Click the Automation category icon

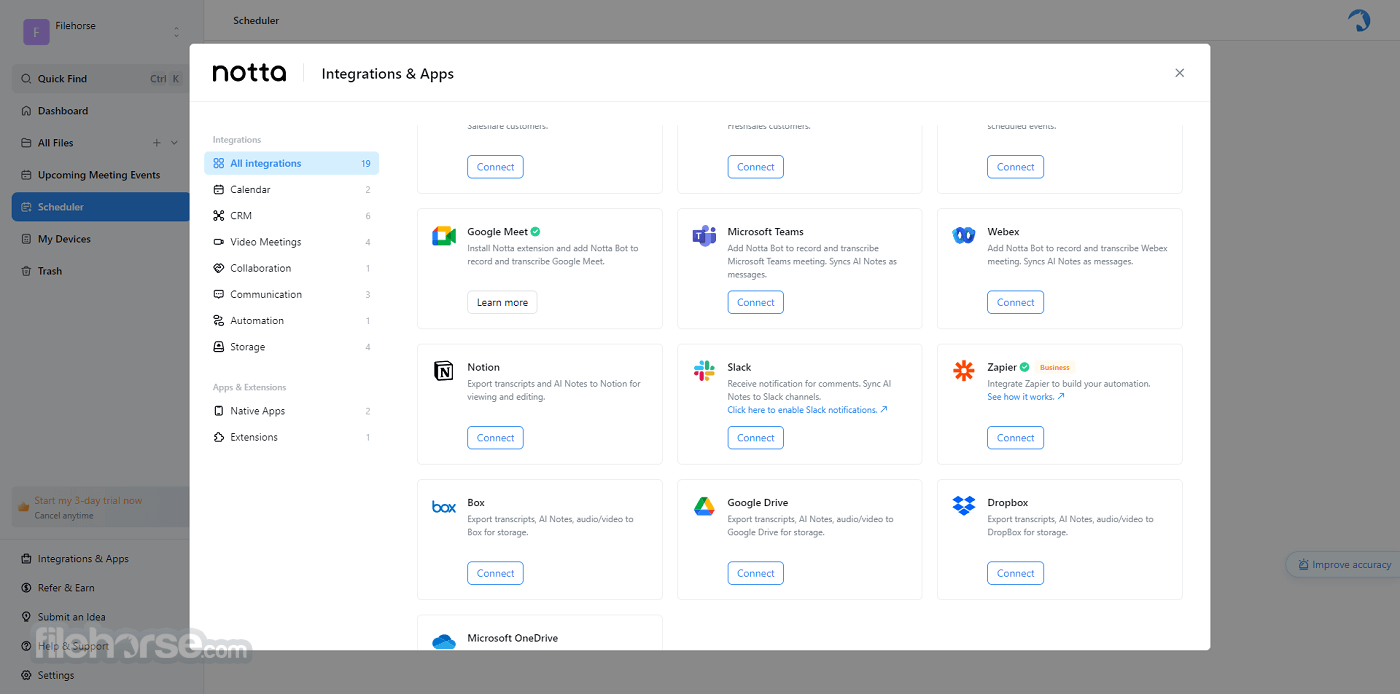point(219,321)
